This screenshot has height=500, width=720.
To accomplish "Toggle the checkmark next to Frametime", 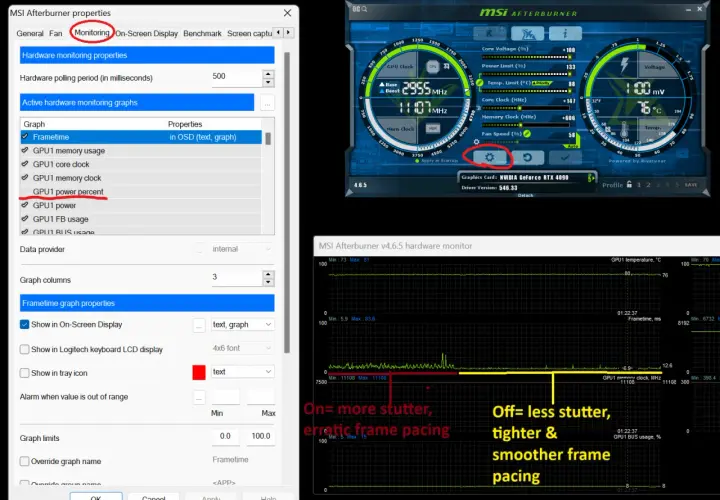I will click(x=25, y=137).
